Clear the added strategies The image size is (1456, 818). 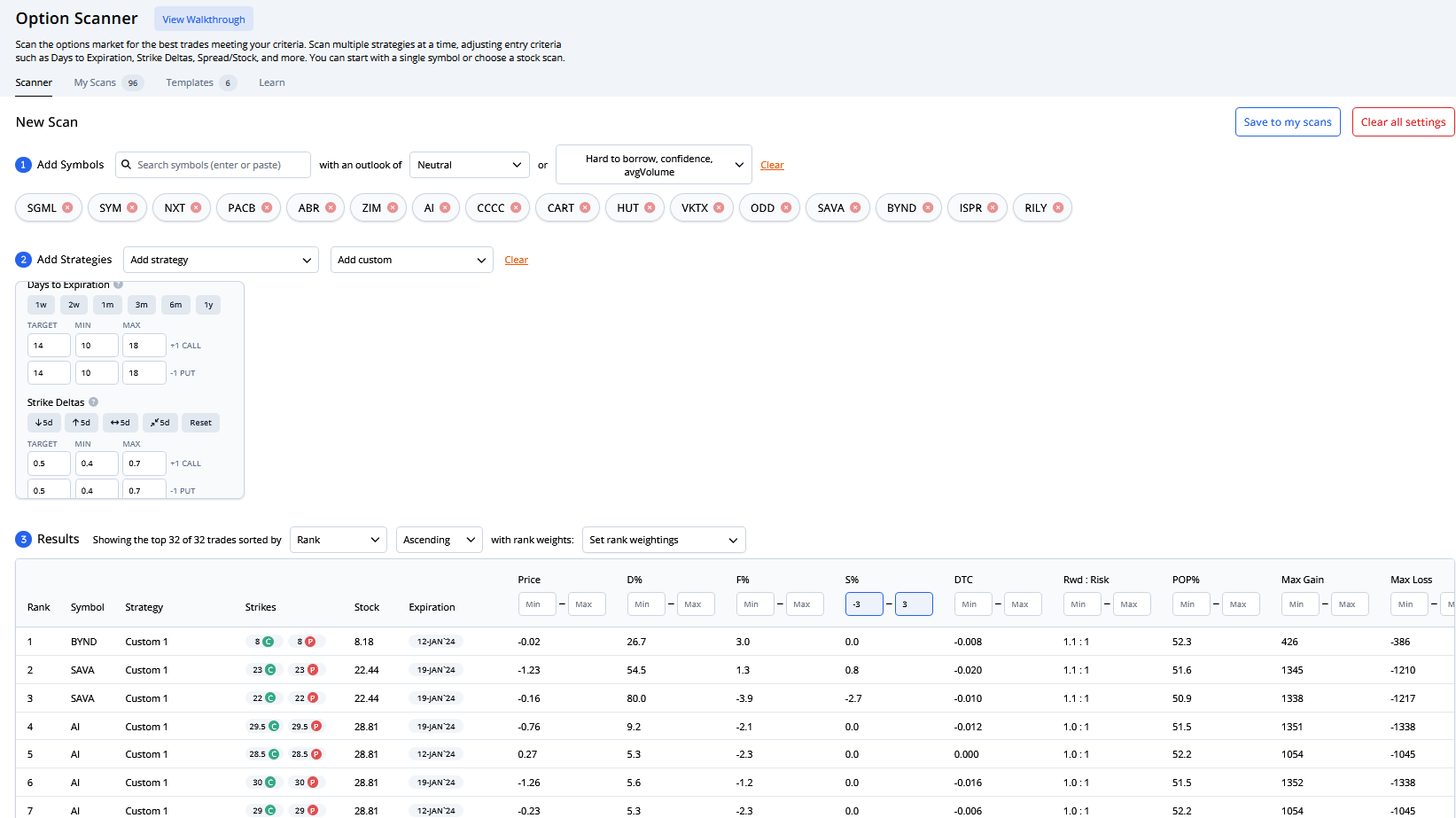[x=516, y=260]
